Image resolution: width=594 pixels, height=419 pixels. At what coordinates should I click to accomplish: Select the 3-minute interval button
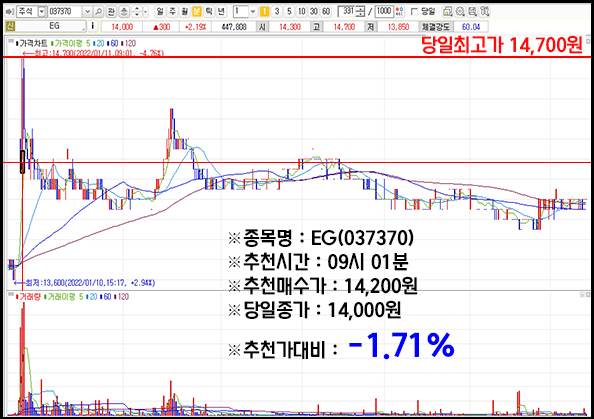[277, 12]
